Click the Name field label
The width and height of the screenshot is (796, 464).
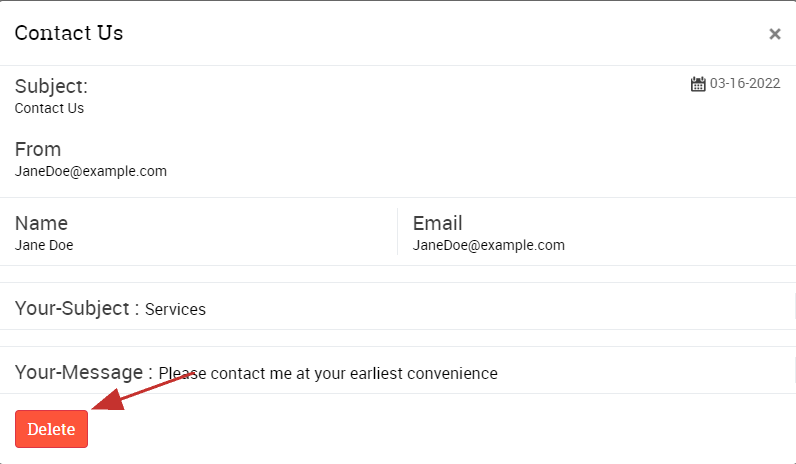tap(41, 223)
